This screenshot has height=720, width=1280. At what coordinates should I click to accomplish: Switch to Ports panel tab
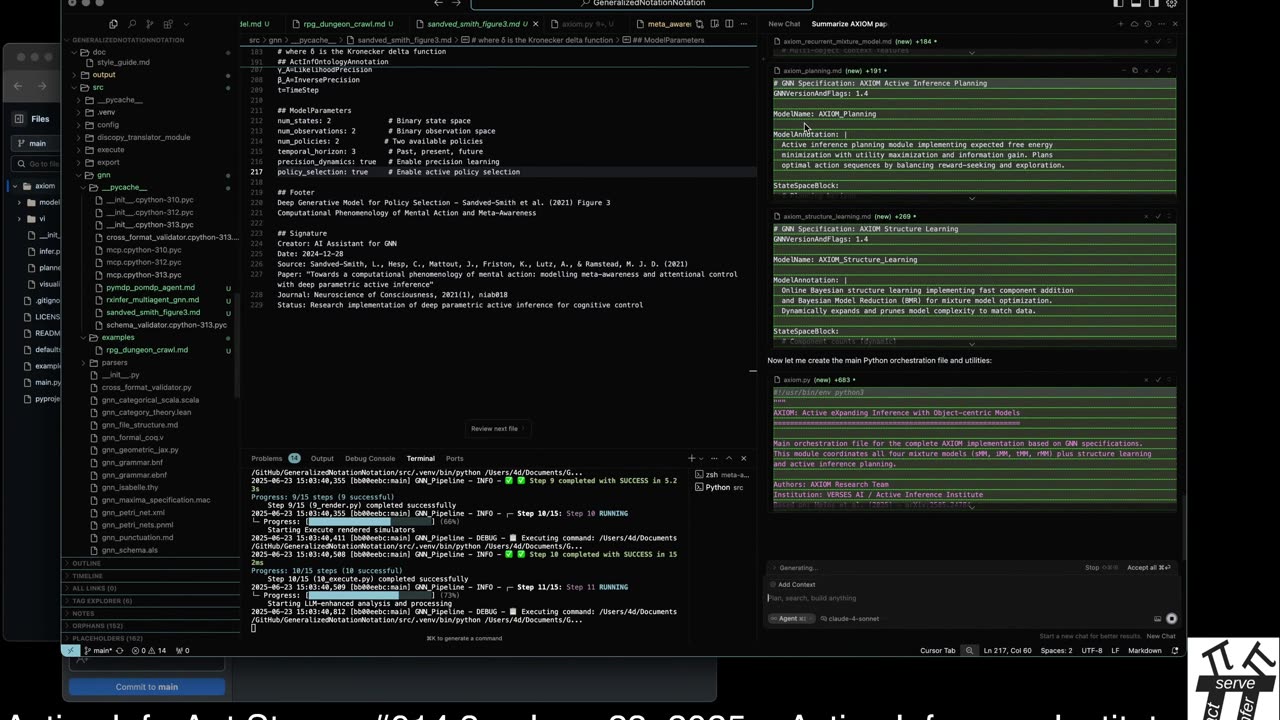coord(455,458)
